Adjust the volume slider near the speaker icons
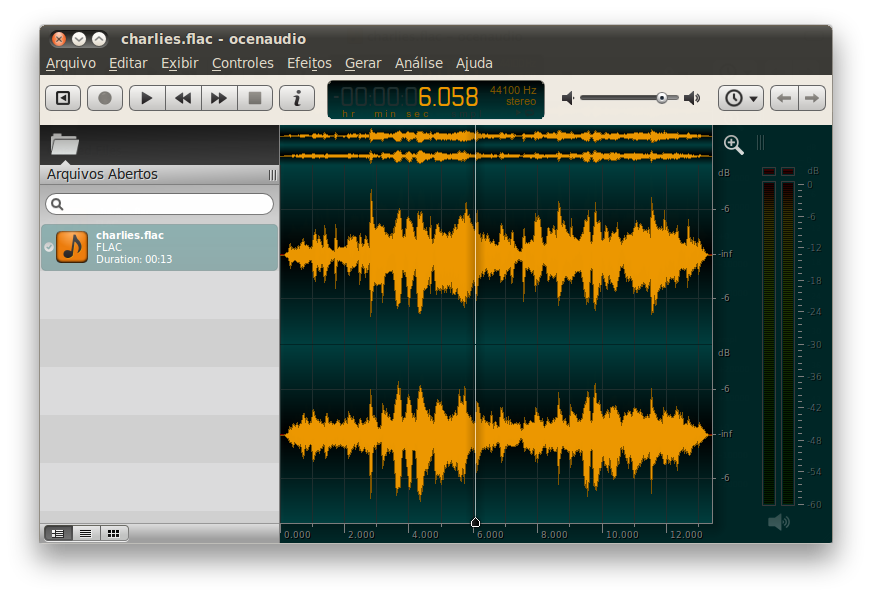The height and width of the screenshot is (597, 872). (662, 97)
